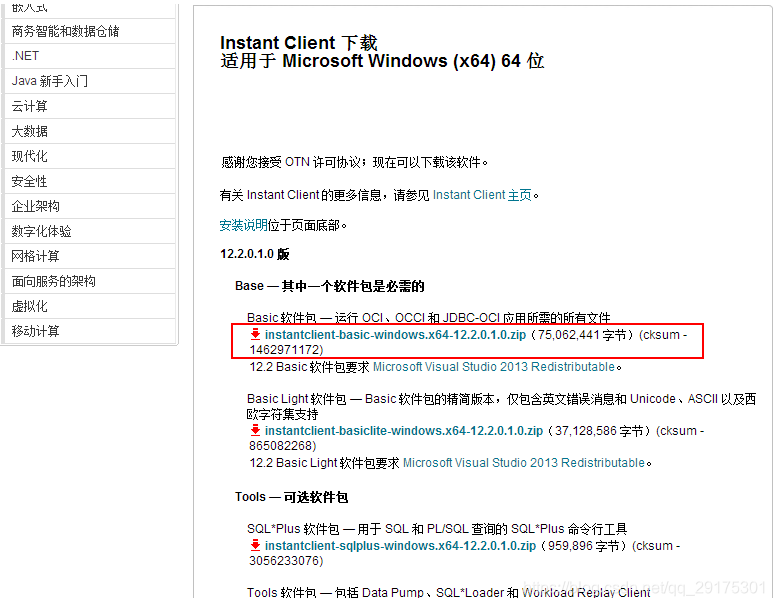Open 数字化体验 sidebar item
The width and height of the screenshot is (774, 606).
coord(89,231)
